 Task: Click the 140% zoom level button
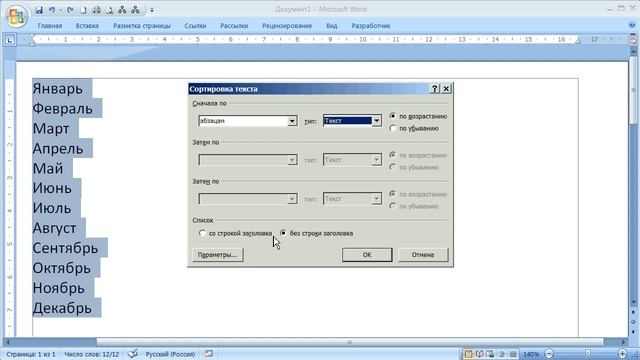click(531, 354)
